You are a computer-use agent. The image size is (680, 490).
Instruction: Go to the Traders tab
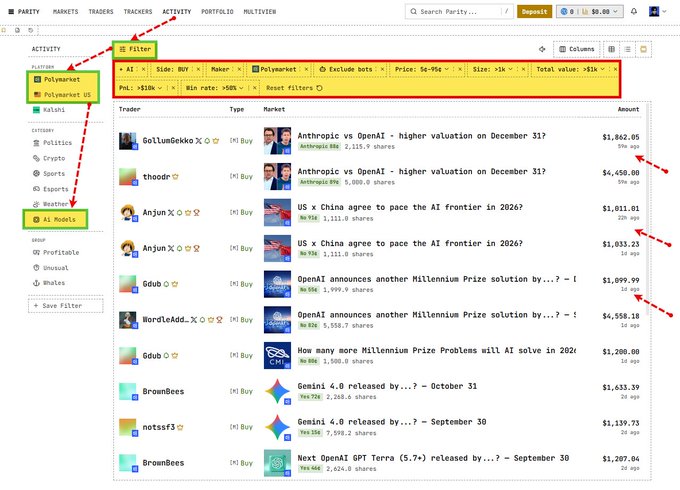pos(101,12)
